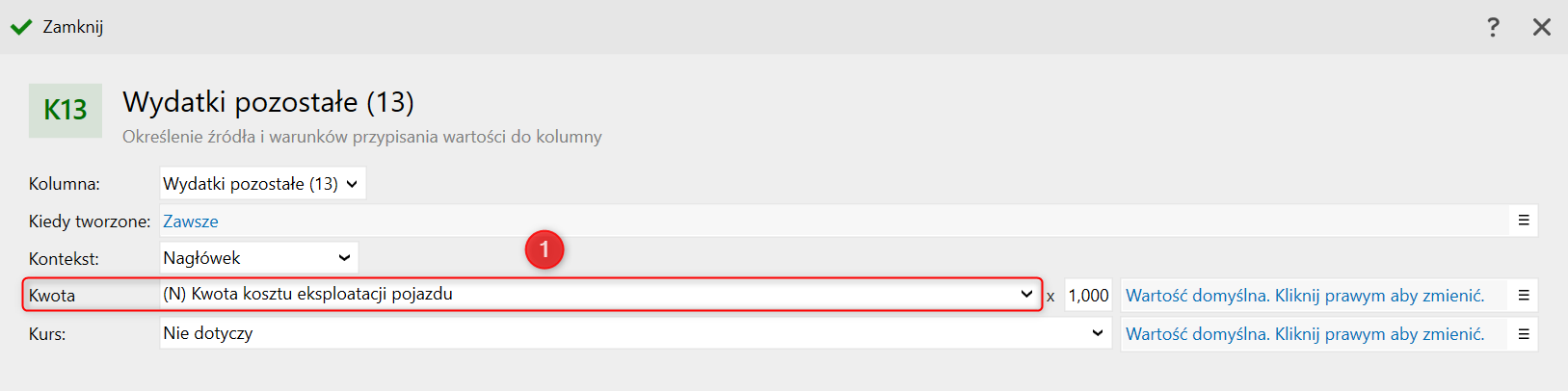Open the Kolumna dropdown showing Wydatki pozostałe (13)

pos(262,183)
